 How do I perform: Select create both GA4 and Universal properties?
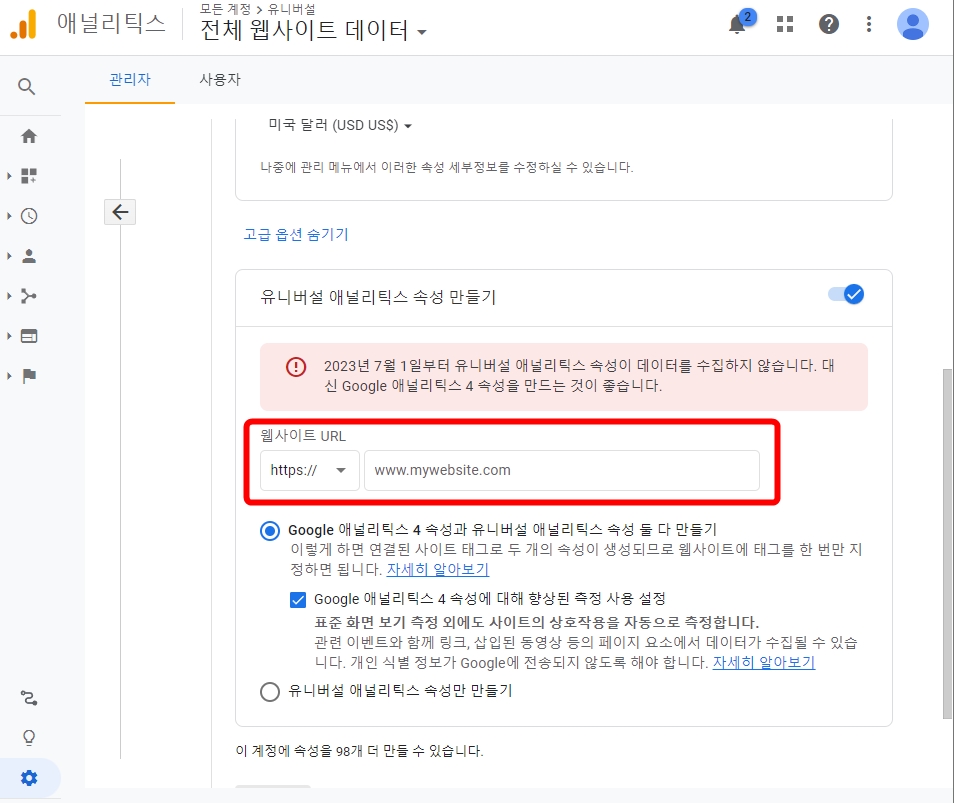point(270,530)
